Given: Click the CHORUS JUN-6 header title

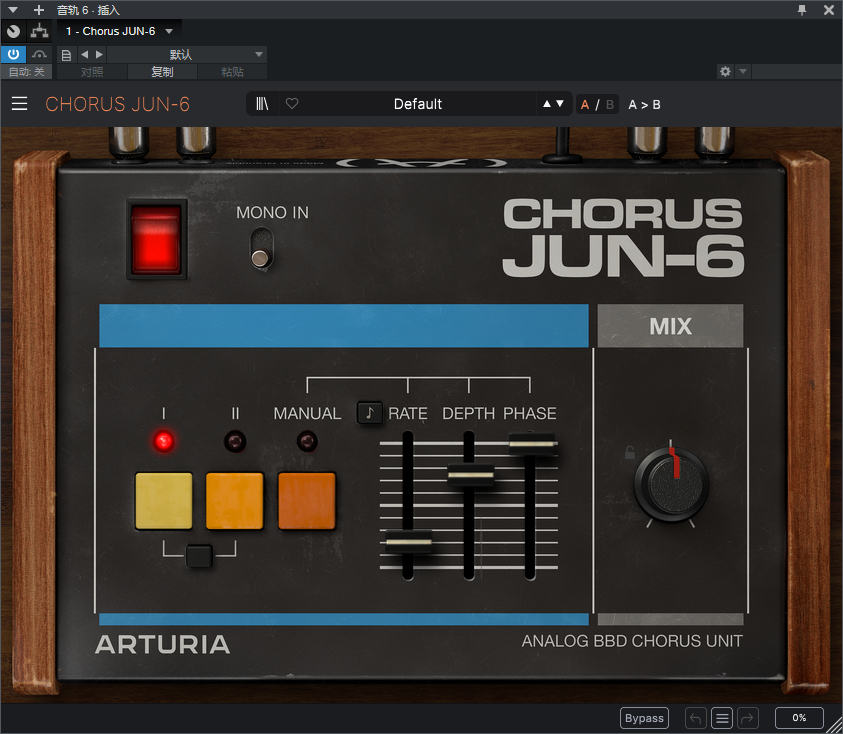Looking at the screenshot, I should click(118, 104).
